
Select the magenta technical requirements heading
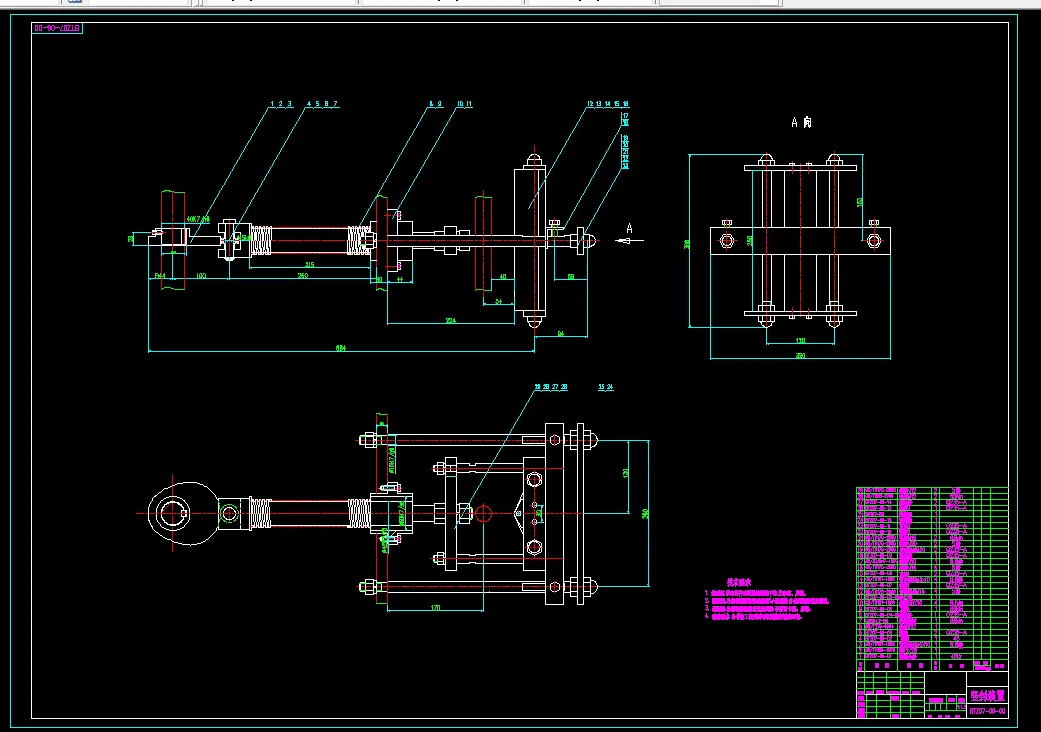click(x=738, y=582)
